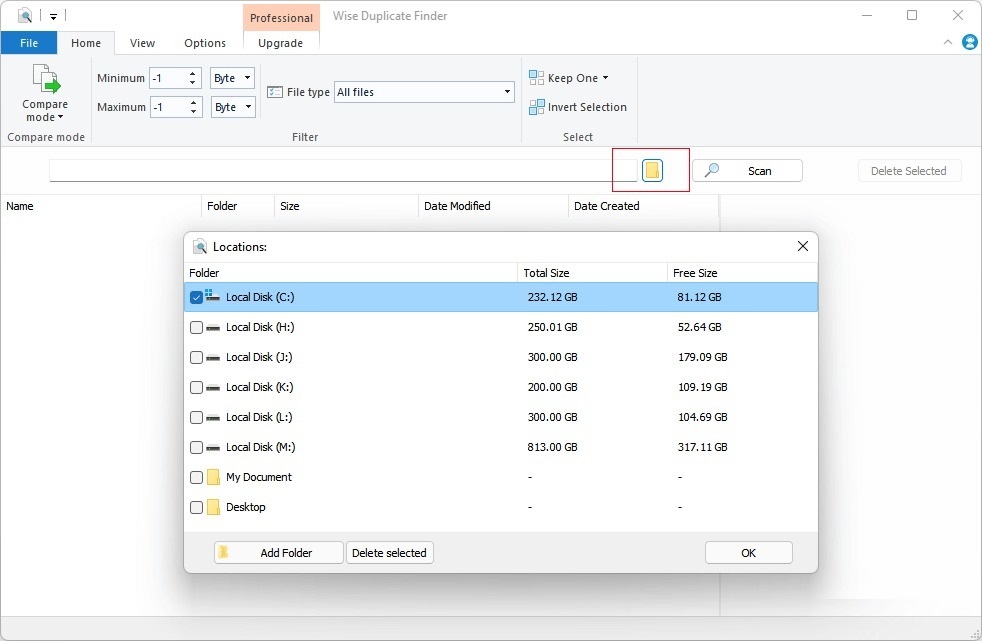Screen dimensions: 982x641
Task: Click the Keep One selection icon
Action: 536,78
